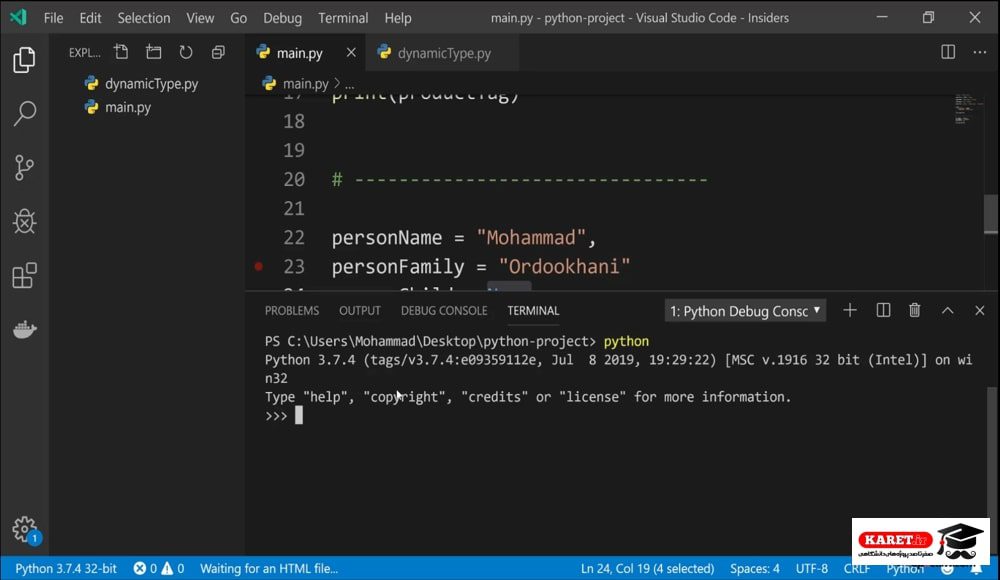Image resolution: width=1000 pixels, height=580 pixels.
Task: Click the python command in terminal
Action: 626,341
